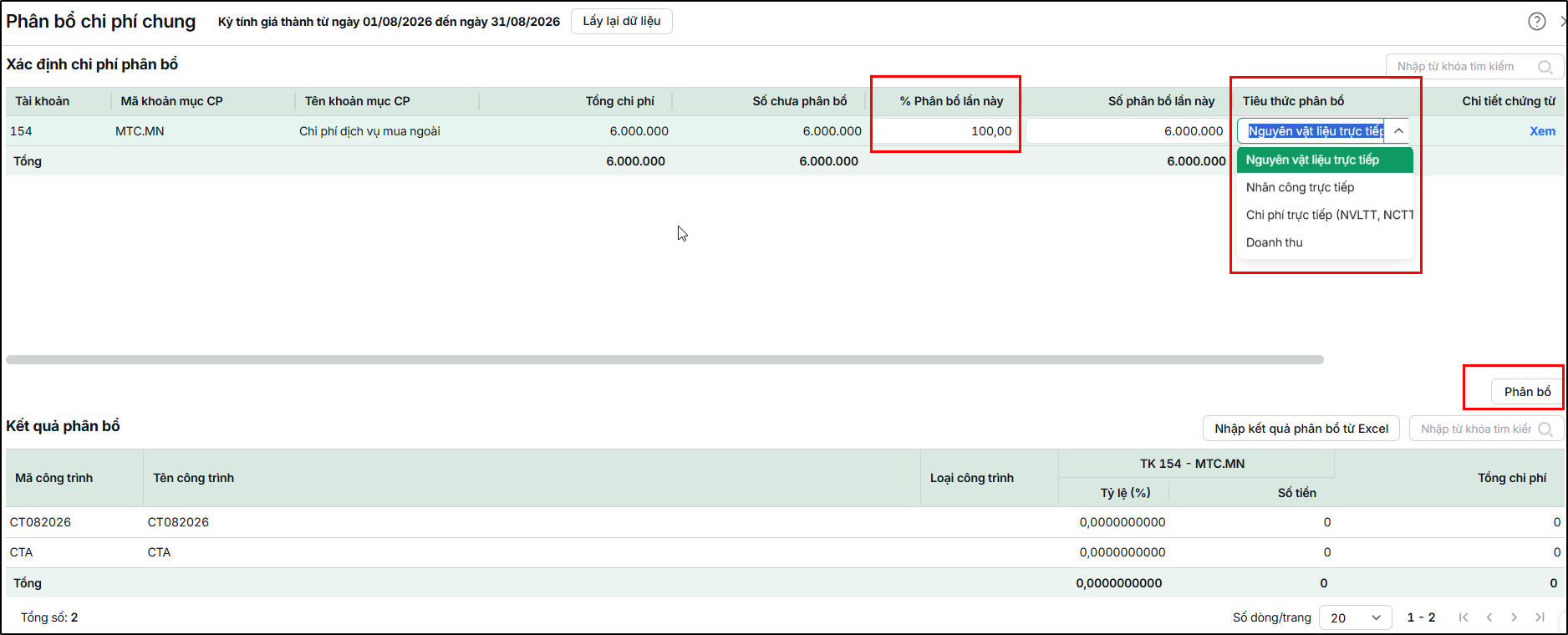Viewport: 1568px width, 635px height.
Task: Open rows per page dropdown showing 20
Action: point(1355,617)
